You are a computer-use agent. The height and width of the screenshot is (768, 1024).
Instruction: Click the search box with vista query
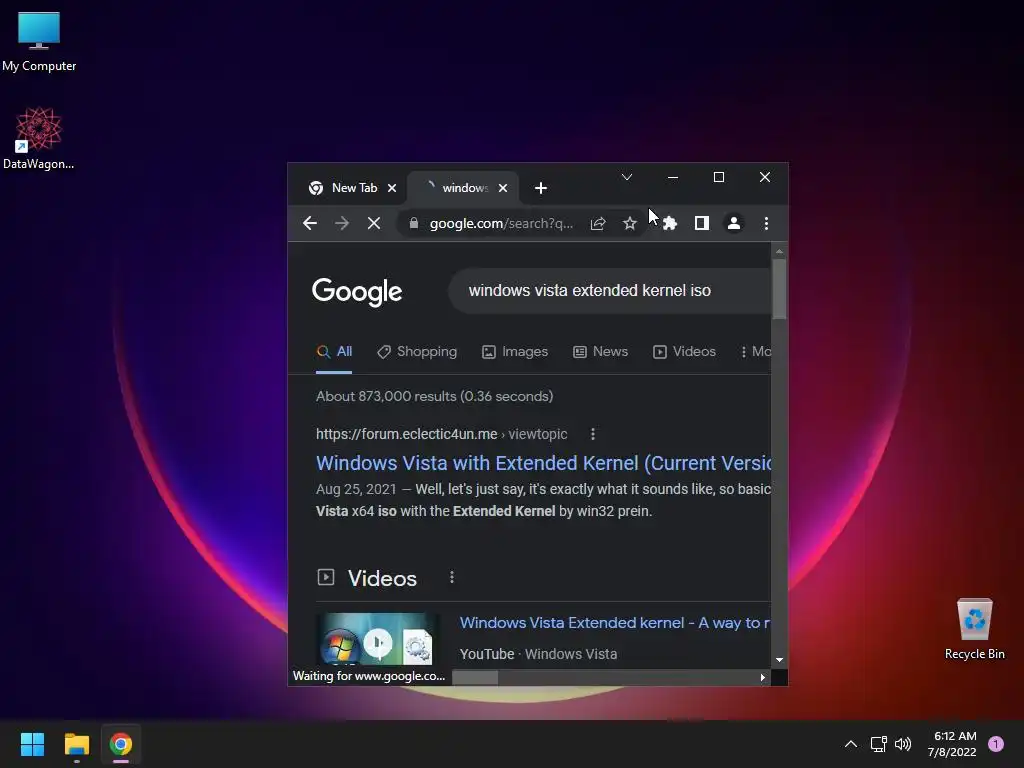(x=610, y=291)
